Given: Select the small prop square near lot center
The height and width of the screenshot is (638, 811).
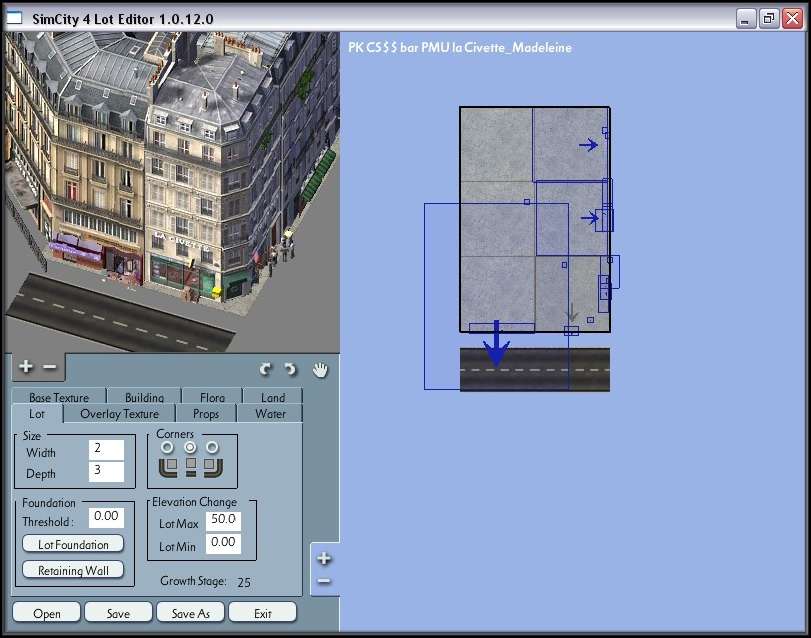Looking at the screenshot, I should click(x=527, y=202).
